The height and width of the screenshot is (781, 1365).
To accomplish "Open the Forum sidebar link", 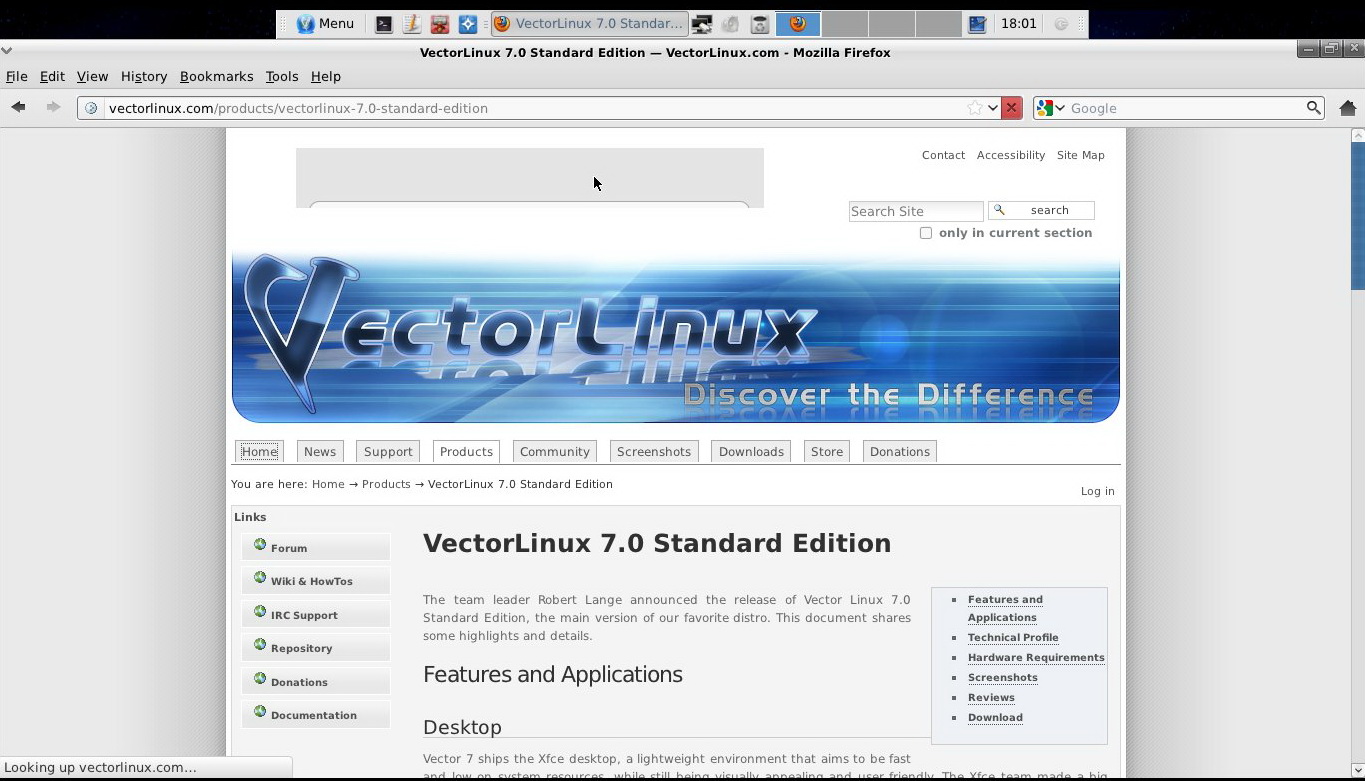I will [316, 547].
